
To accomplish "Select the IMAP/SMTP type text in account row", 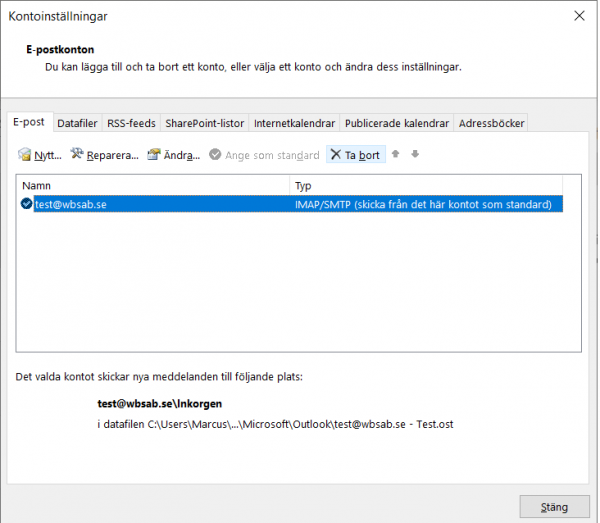I will pos(423,204).
